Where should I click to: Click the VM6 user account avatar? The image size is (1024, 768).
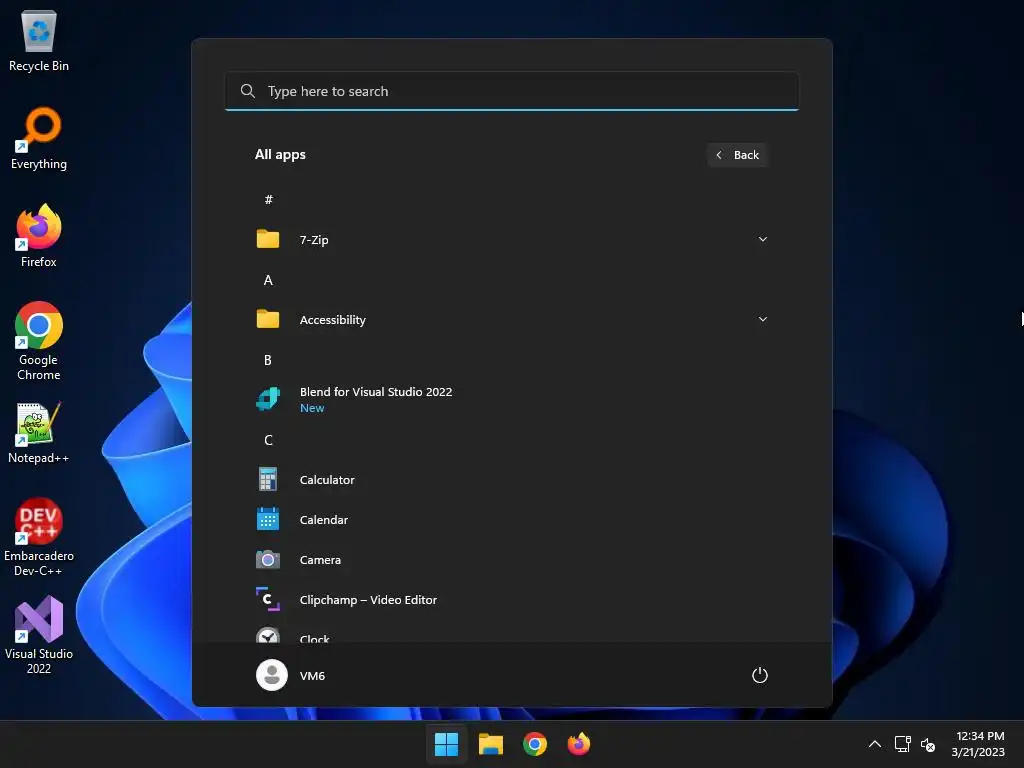(x=272, y=675)
